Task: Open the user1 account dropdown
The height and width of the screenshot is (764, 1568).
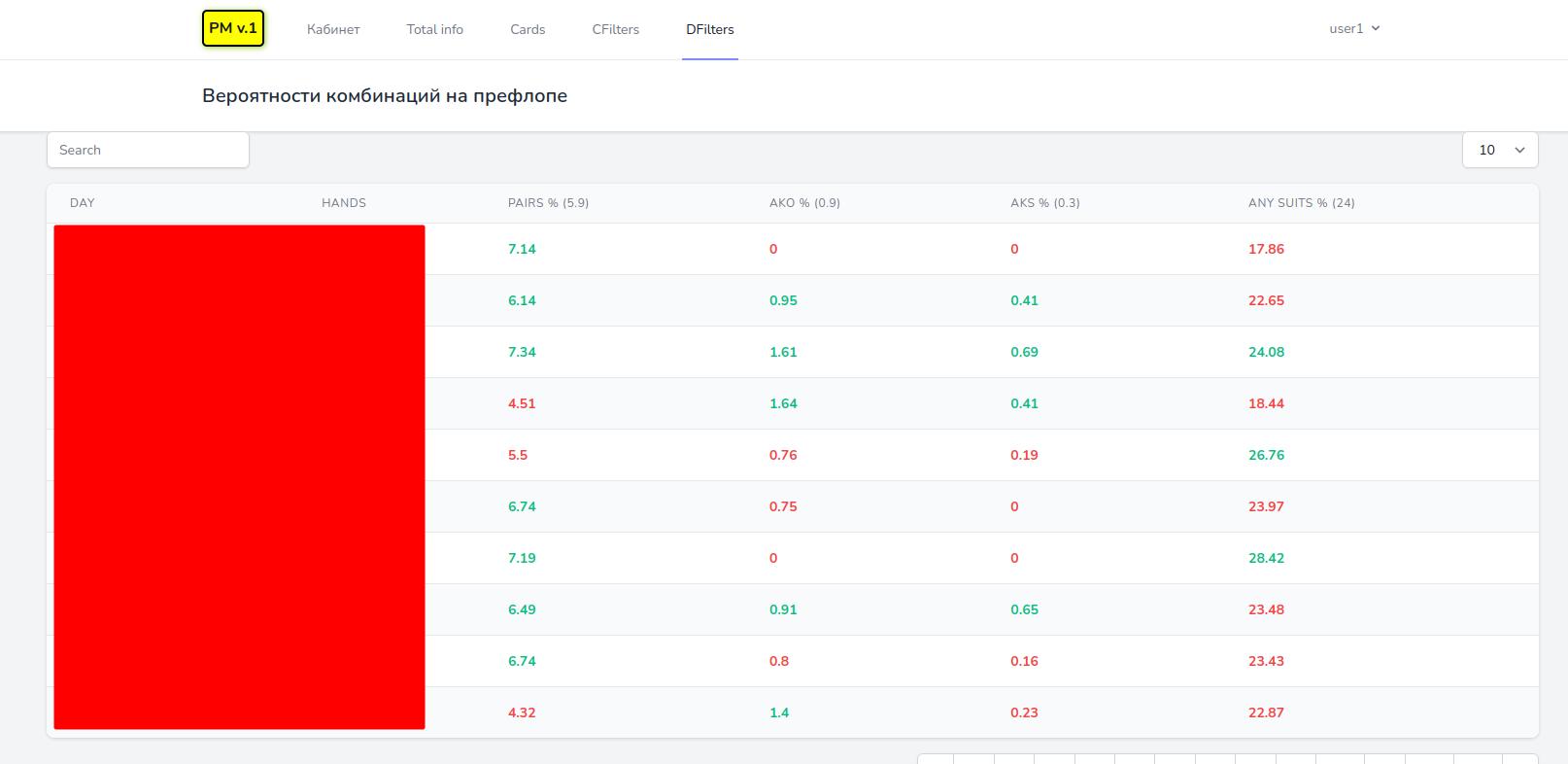Action: point(1354,28)
